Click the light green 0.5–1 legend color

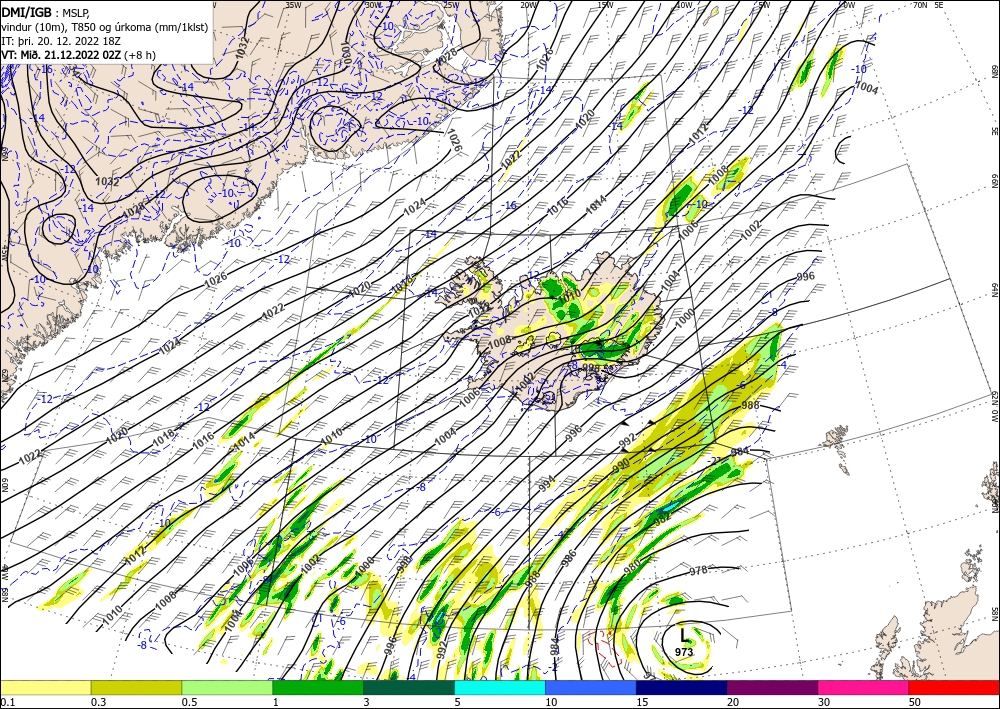click(x=227, y=688)
